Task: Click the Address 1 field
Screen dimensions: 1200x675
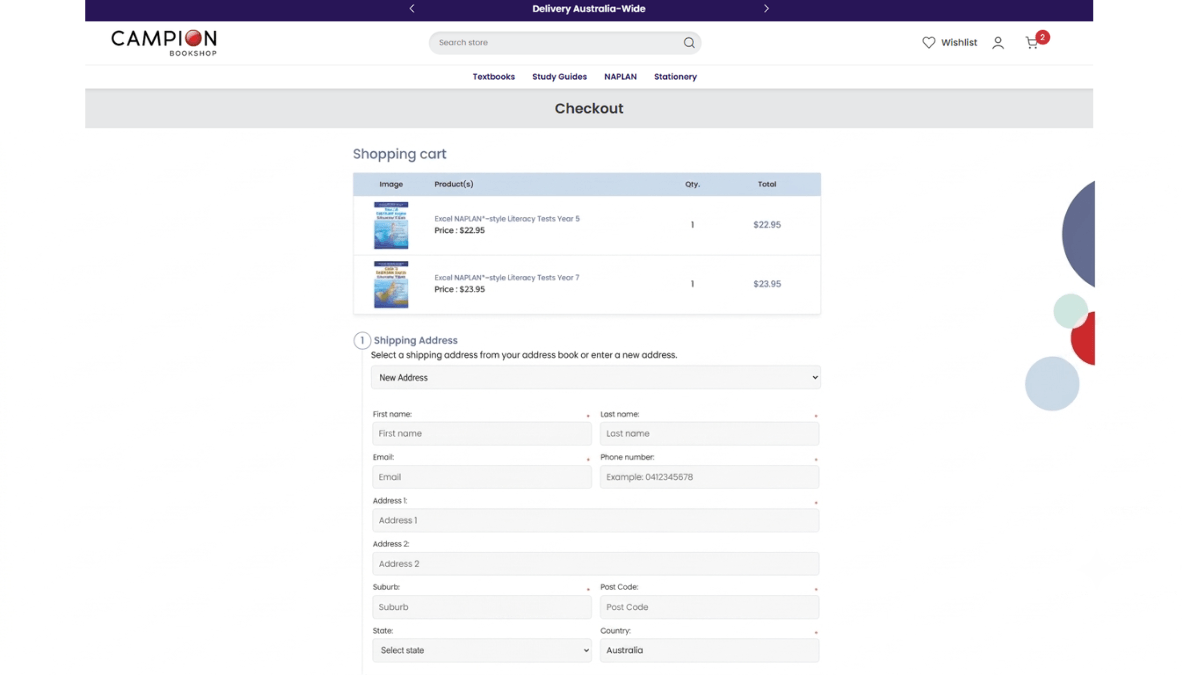Action: point(596,520)
